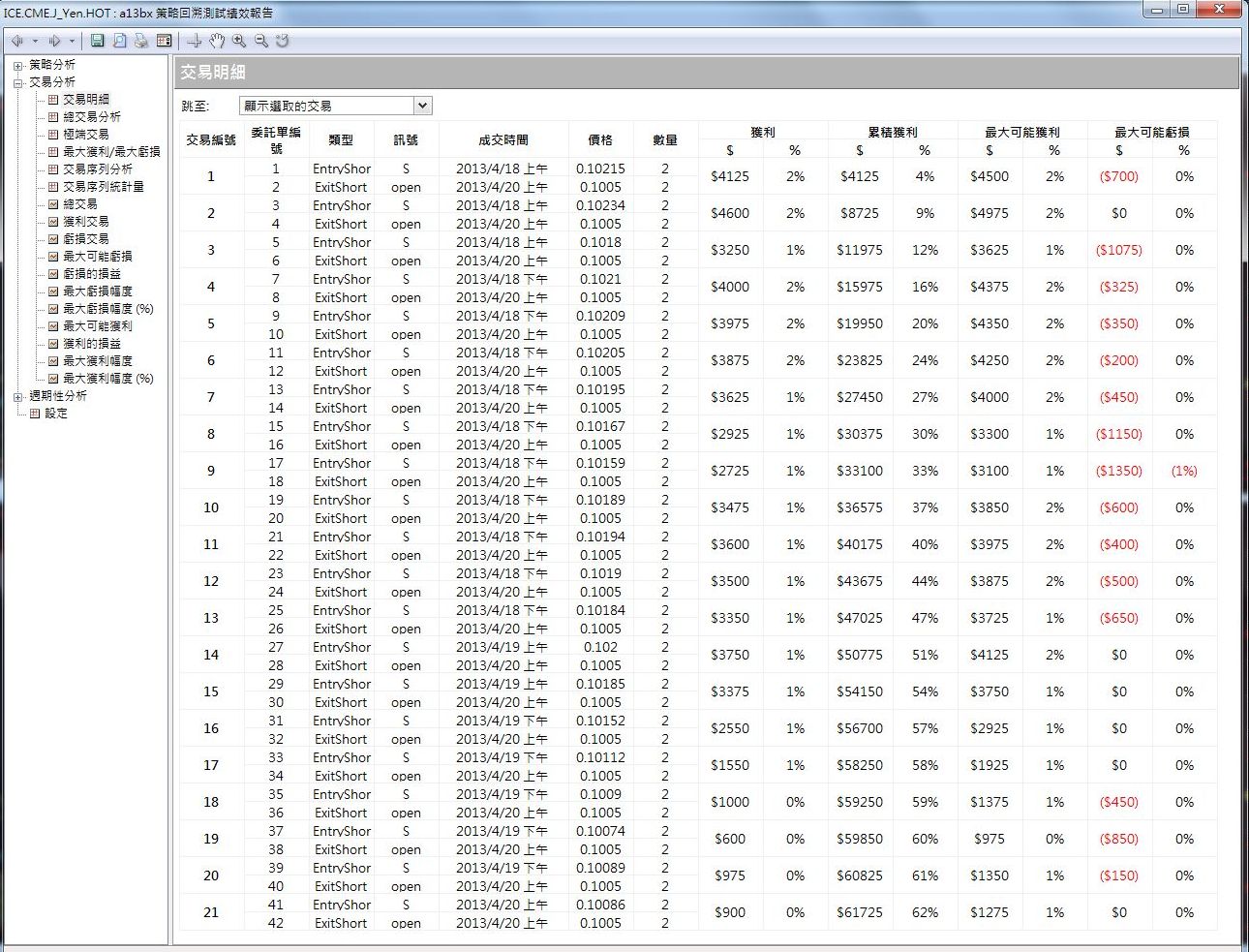Select the hand pan tool
Screen dimensions: 1249x952
point(217,41)
